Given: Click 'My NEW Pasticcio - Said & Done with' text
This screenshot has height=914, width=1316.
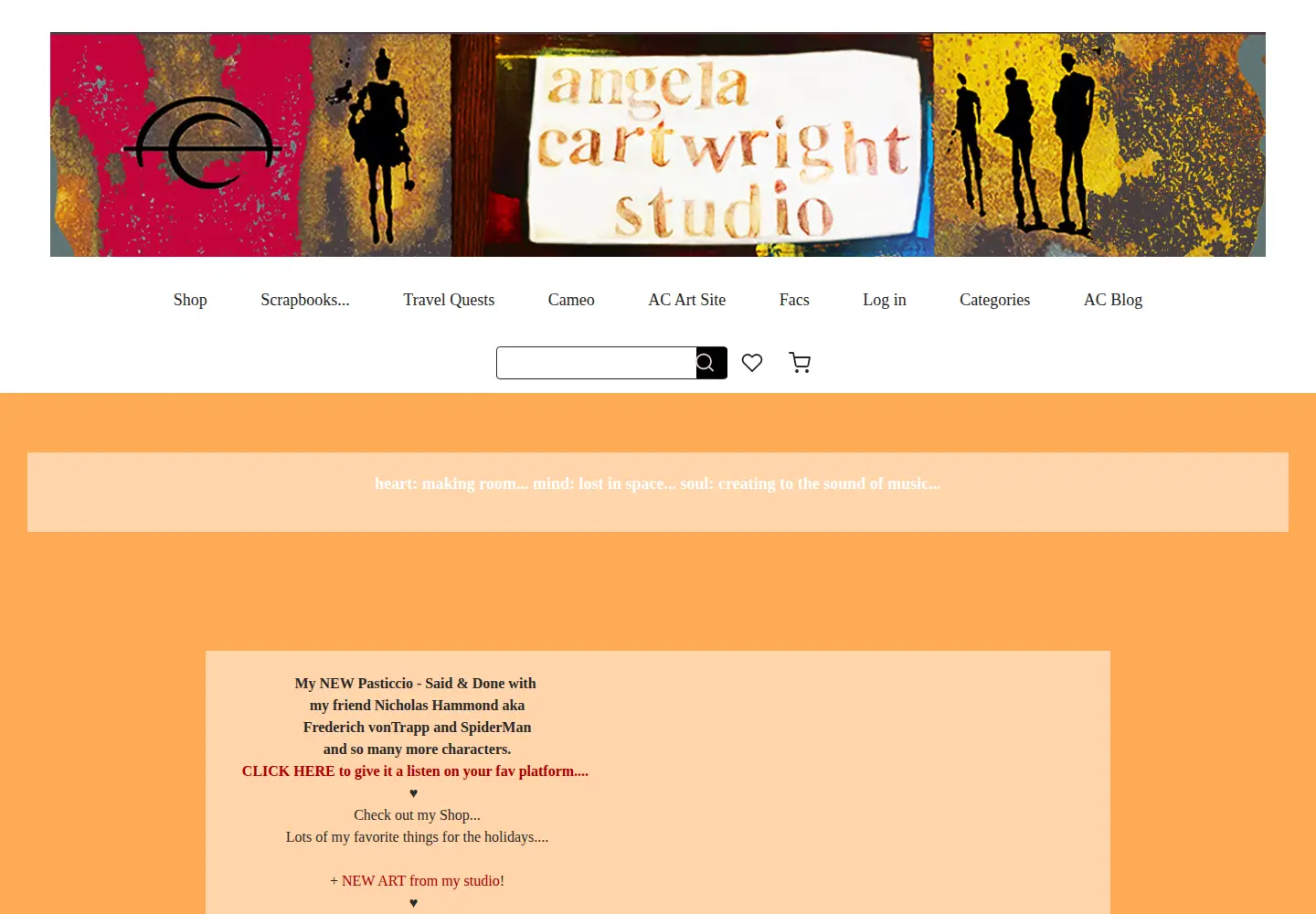Looking at the screenshot, I should point(415,684).
